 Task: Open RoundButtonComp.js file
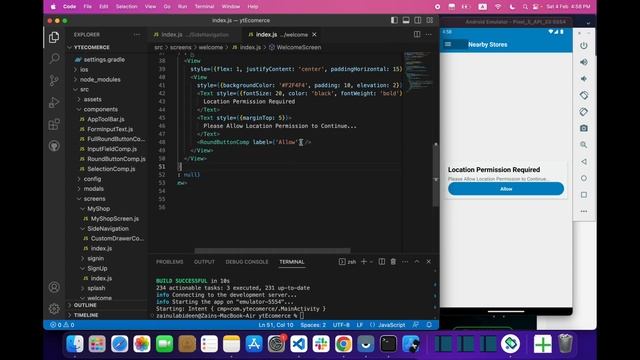(x=116, y=159)
